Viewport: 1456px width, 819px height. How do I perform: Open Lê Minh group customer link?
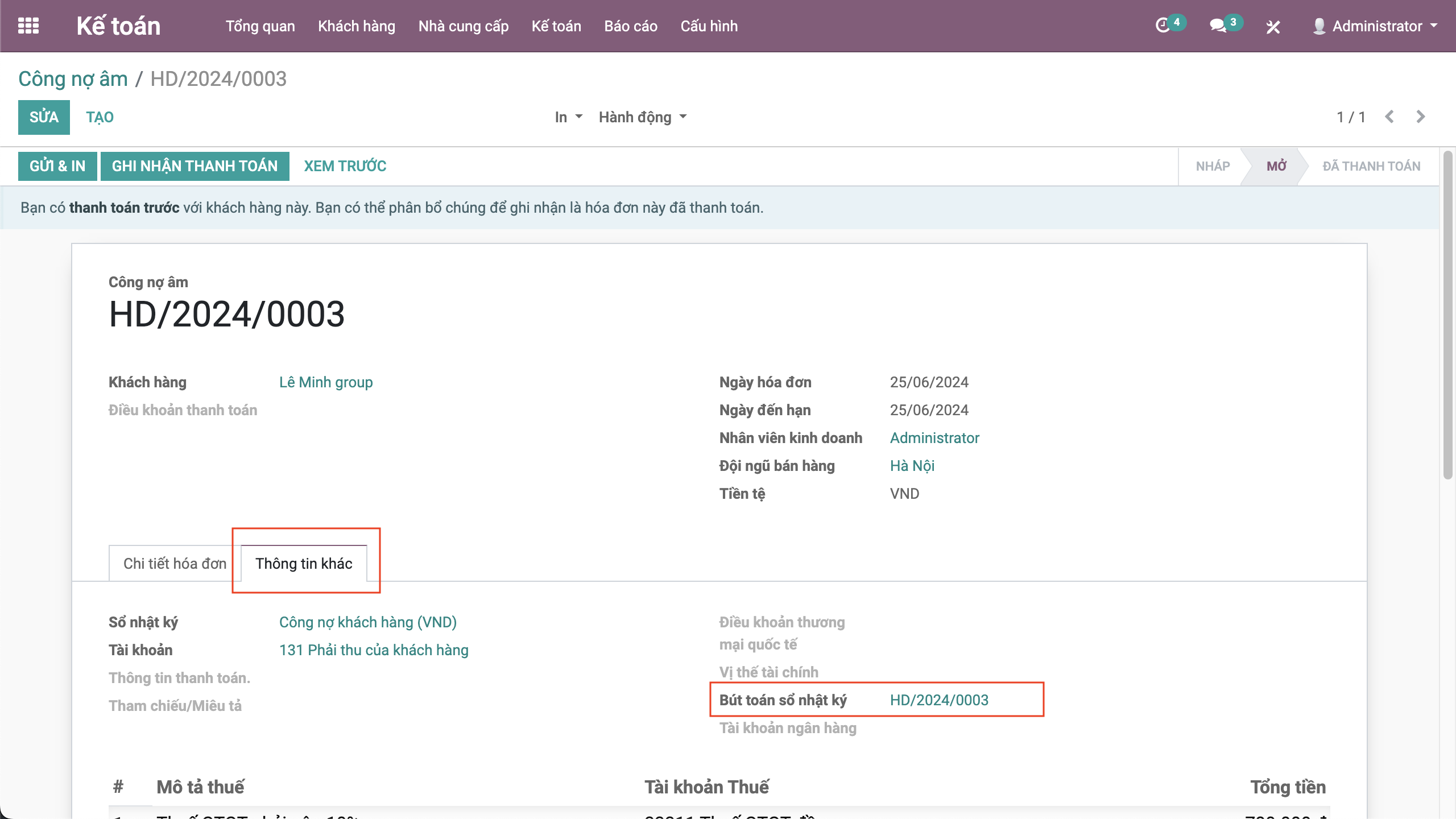326,382
